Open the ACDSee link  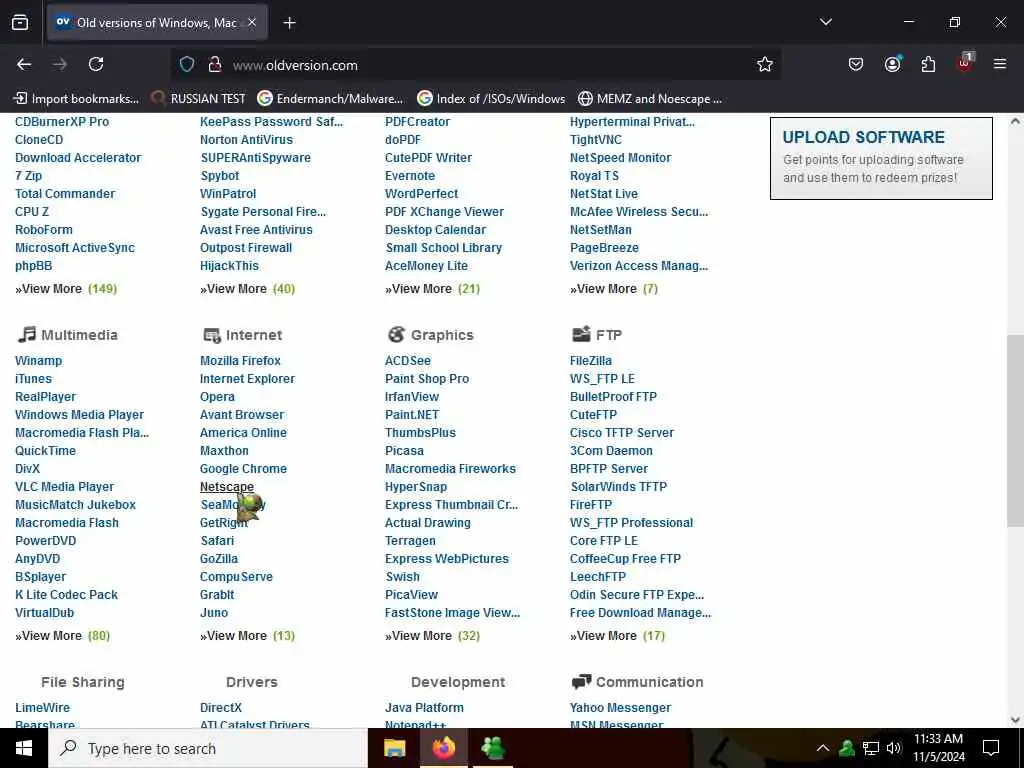click(408, 360)
